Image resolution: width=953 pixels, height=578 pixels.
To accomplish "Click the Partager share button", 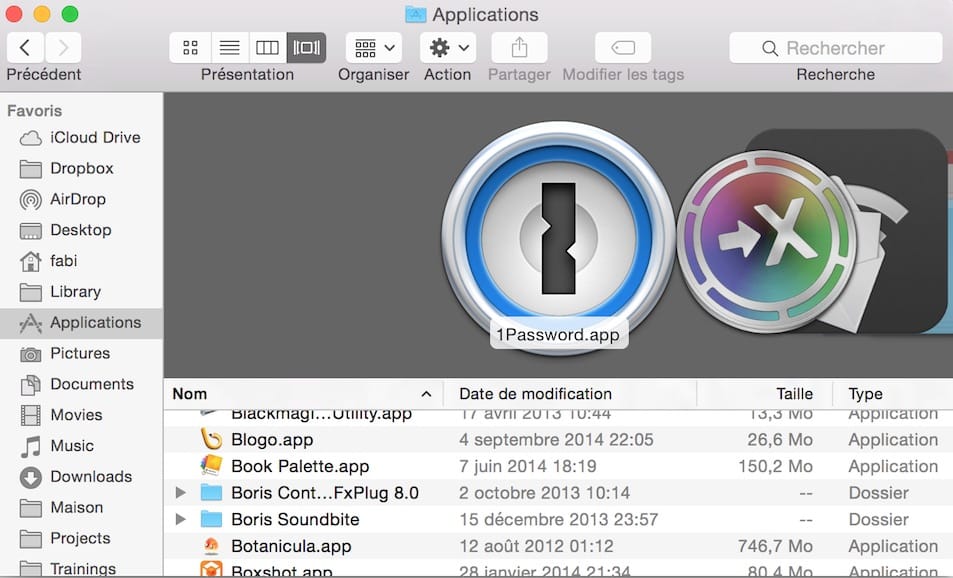I will pos(519,47).
